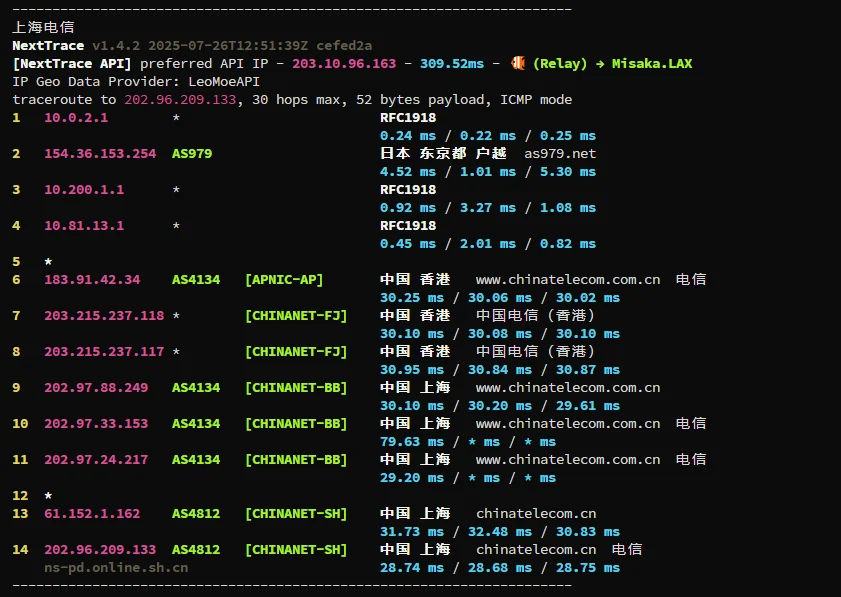Click the AS4812 label on hop 14

[196, 549]
